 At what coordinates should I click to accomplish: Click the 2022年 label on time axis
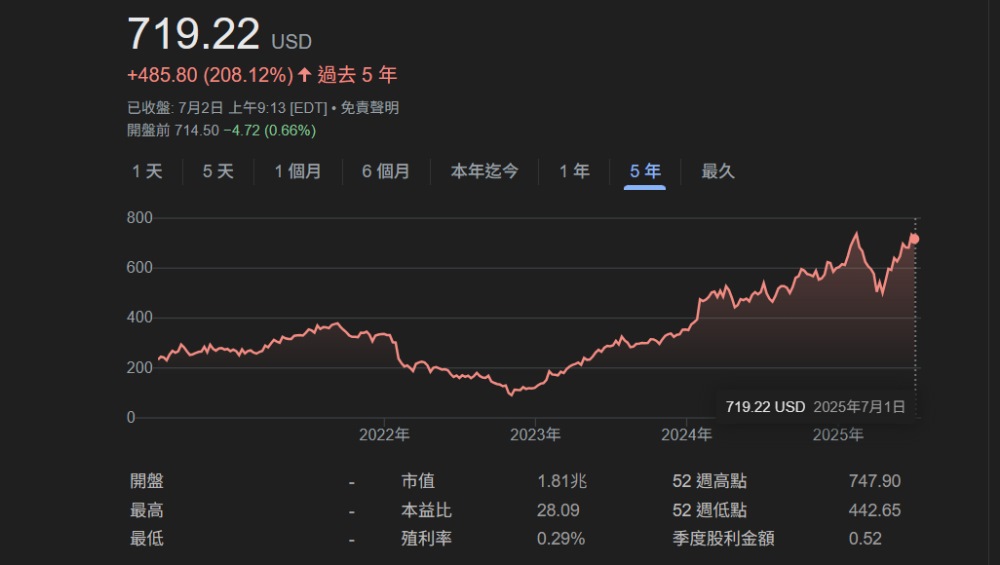pos(384,435)
